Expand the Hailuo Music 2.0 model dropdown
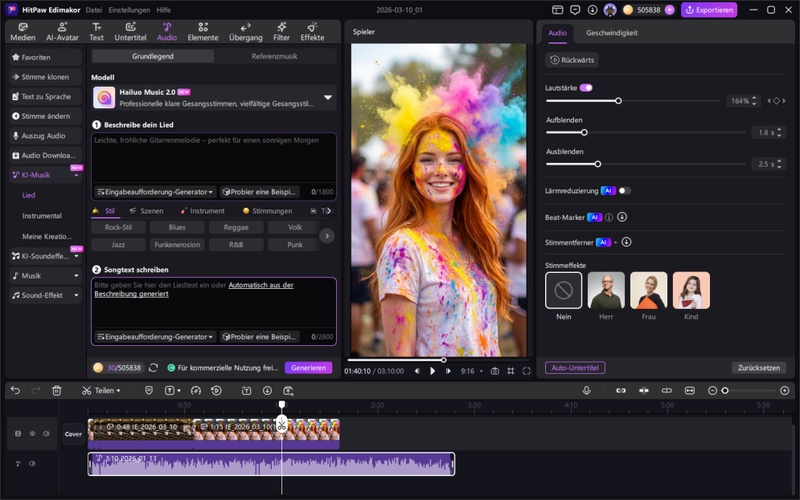Viewport: 800px width, 500px height. [327, 97]
